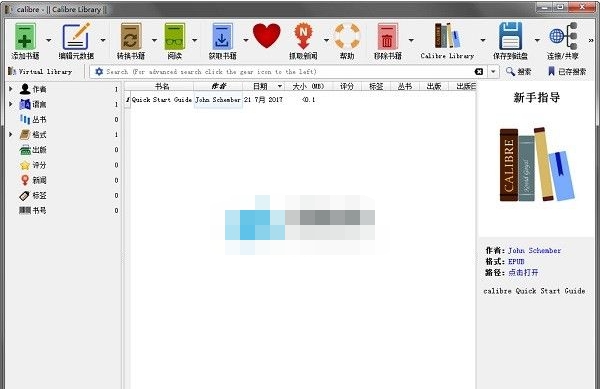The image size is (602, 389).
Task: Show more toolbar items via the chevron
Action: point(590,40)
